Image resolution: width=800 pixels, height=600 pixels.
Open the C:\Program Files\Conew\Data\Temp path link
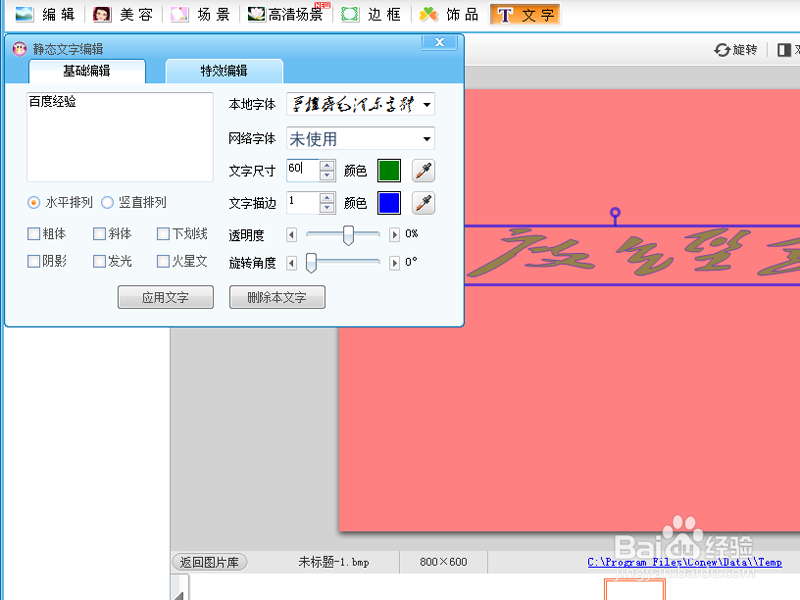[685, 562]
